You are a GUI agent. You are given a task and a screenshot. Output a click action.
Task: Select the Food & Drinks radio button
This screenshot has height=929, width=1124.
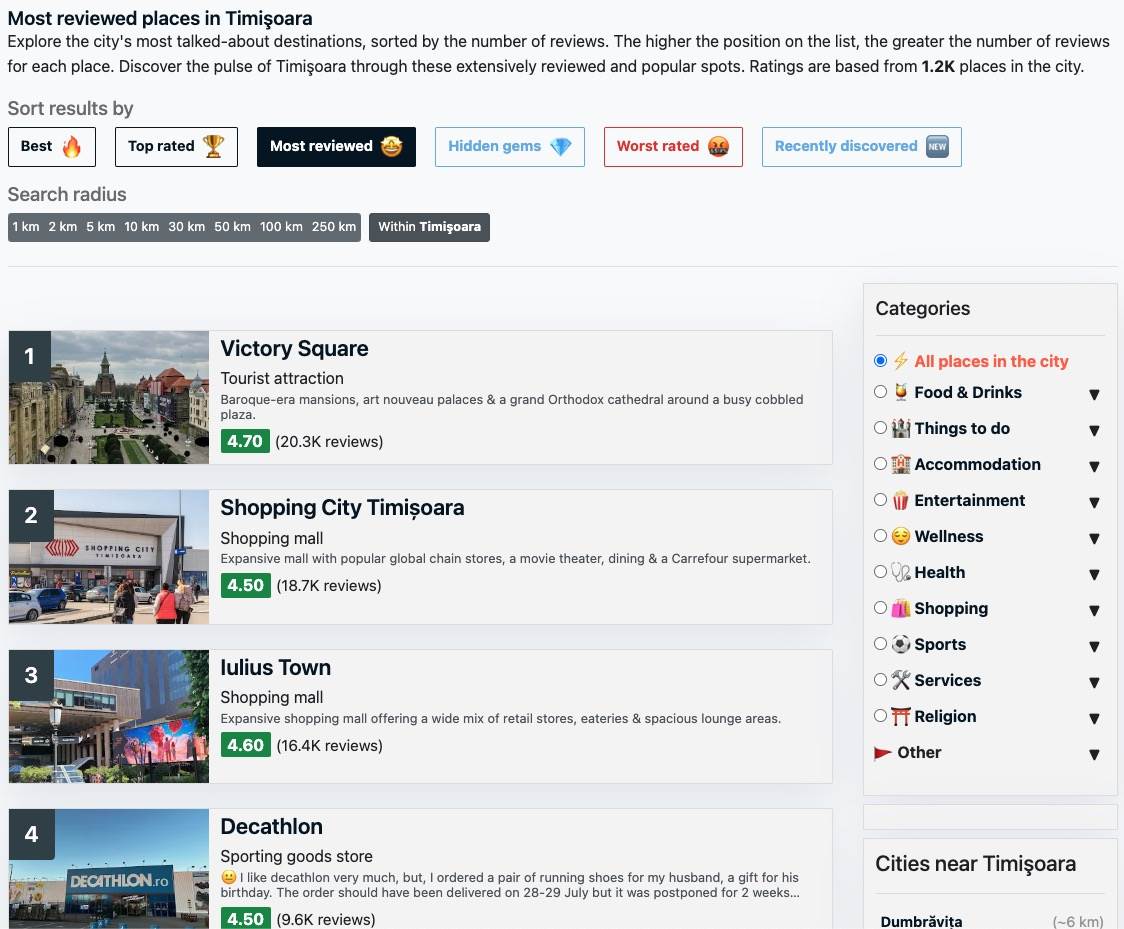(x=880, y=392)
